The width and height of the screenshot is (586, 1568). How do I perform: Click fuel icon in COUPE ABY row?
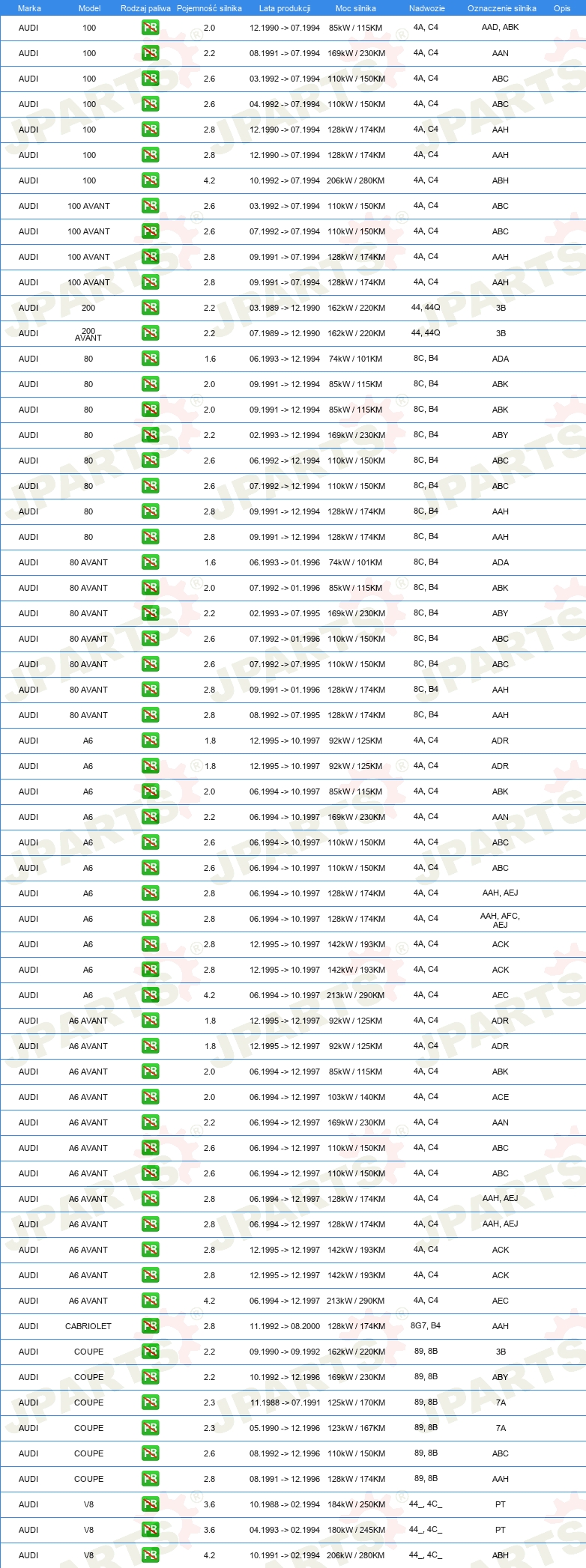tap(150, 1377)
